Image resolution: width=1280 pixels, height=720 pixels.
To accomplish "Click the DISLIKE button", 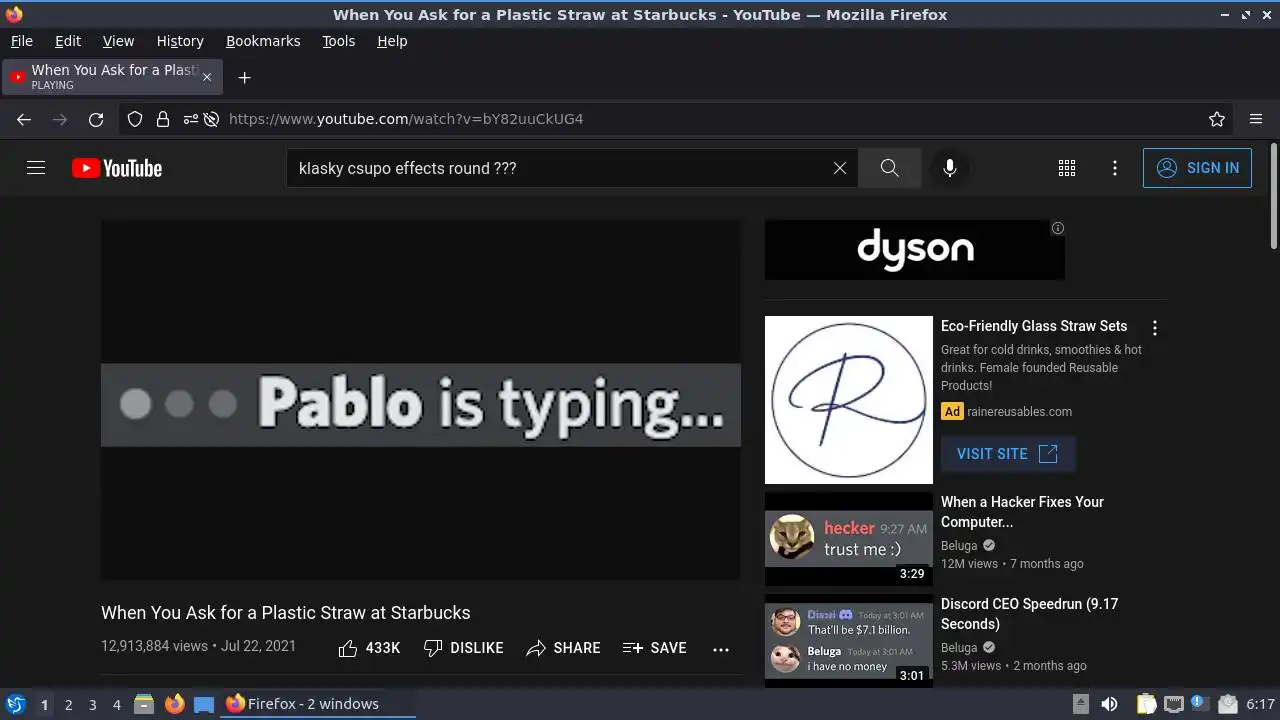I will pos(463,648).
